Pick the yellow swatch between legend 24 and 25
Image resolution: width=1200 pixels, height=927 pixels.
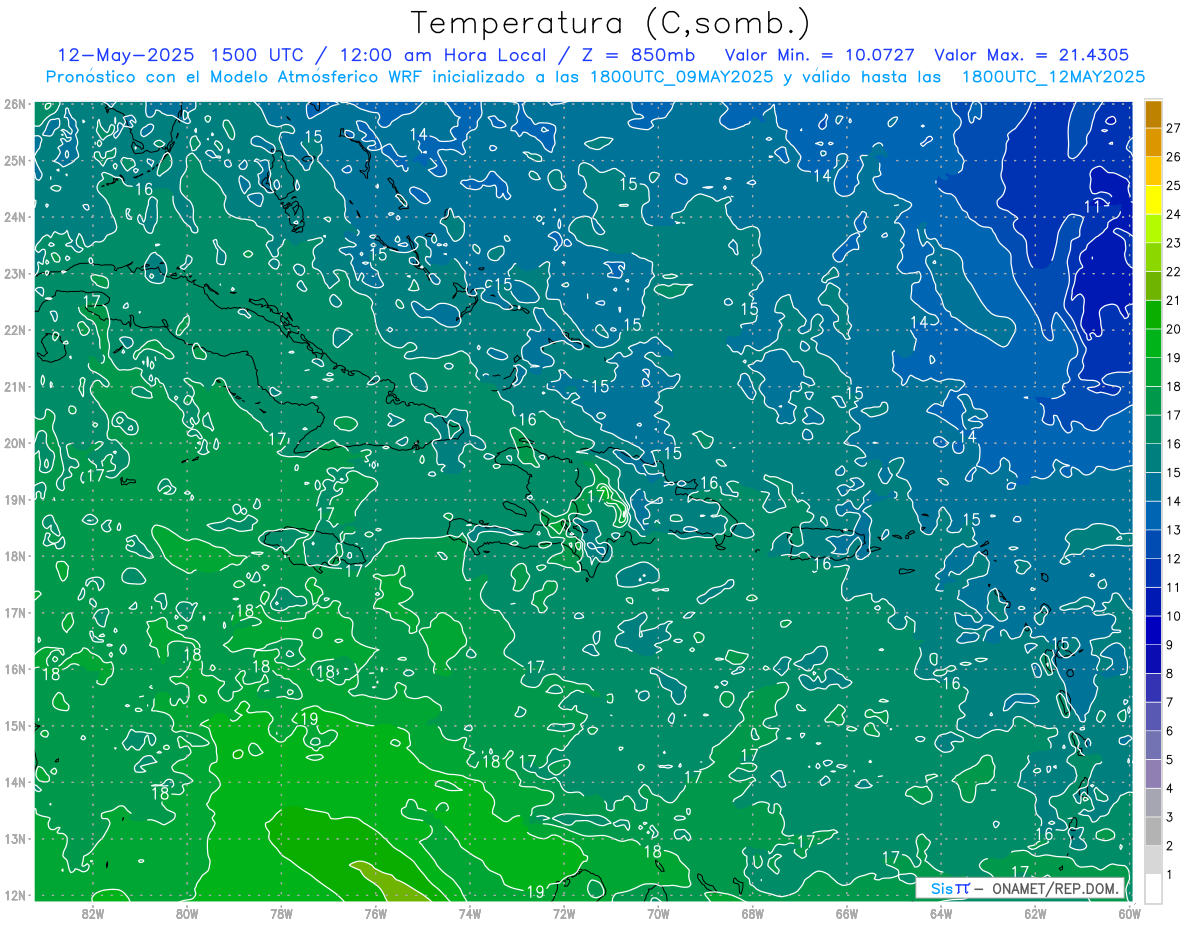coord(1153,200)
